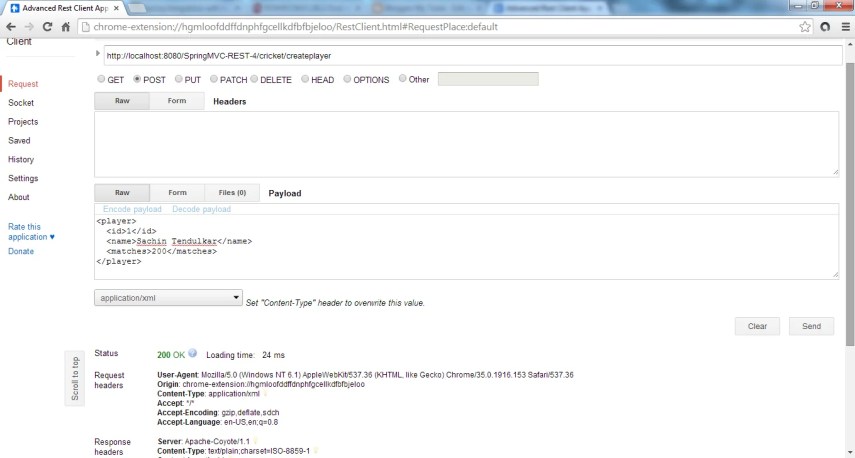This screenshot has width=855, height=458.
Task: Open About in the sidebar
Action: click(19, 197)
